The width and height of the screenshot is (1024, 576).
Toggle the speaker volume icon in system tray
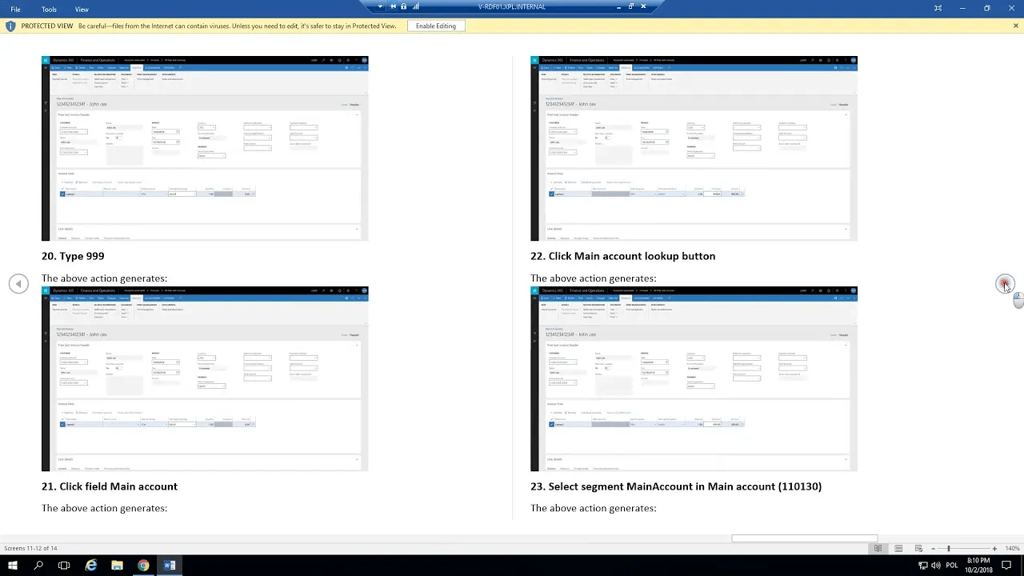[x=937, y=567]
